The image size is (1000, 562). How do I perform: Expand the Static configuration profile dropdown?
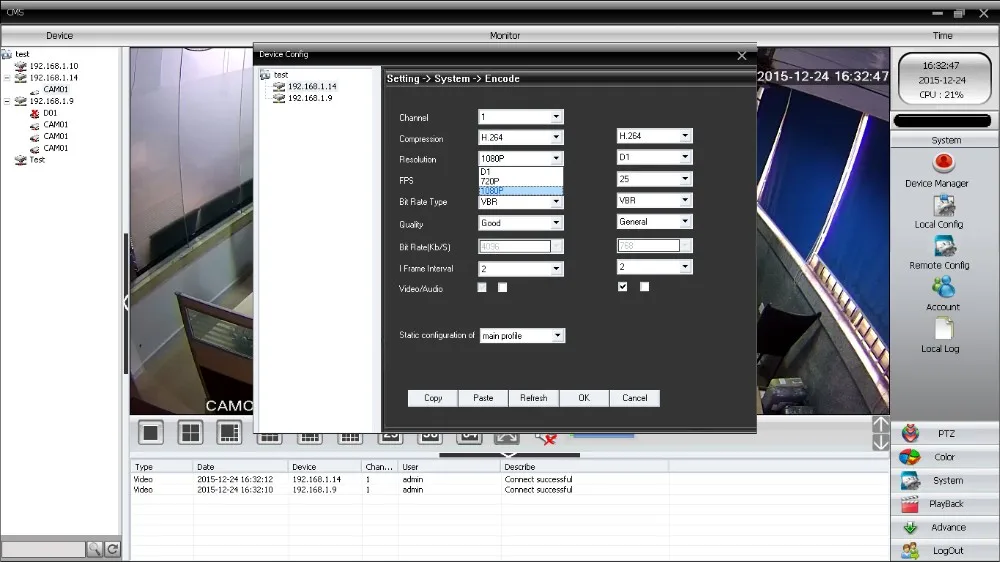pos(557,336)
